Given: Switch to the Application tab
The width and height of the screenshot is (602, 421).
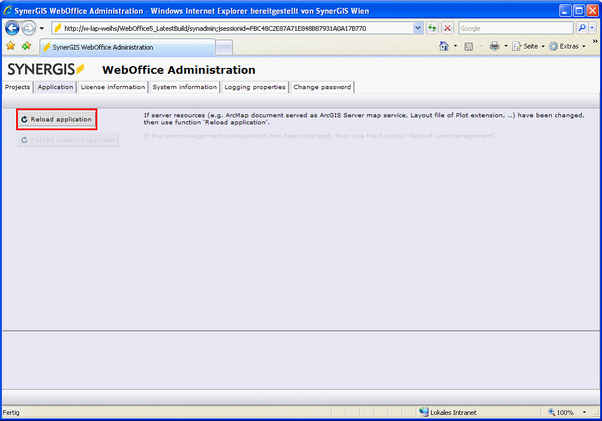Looking at the screenshot, I should (x=55, y=87).
